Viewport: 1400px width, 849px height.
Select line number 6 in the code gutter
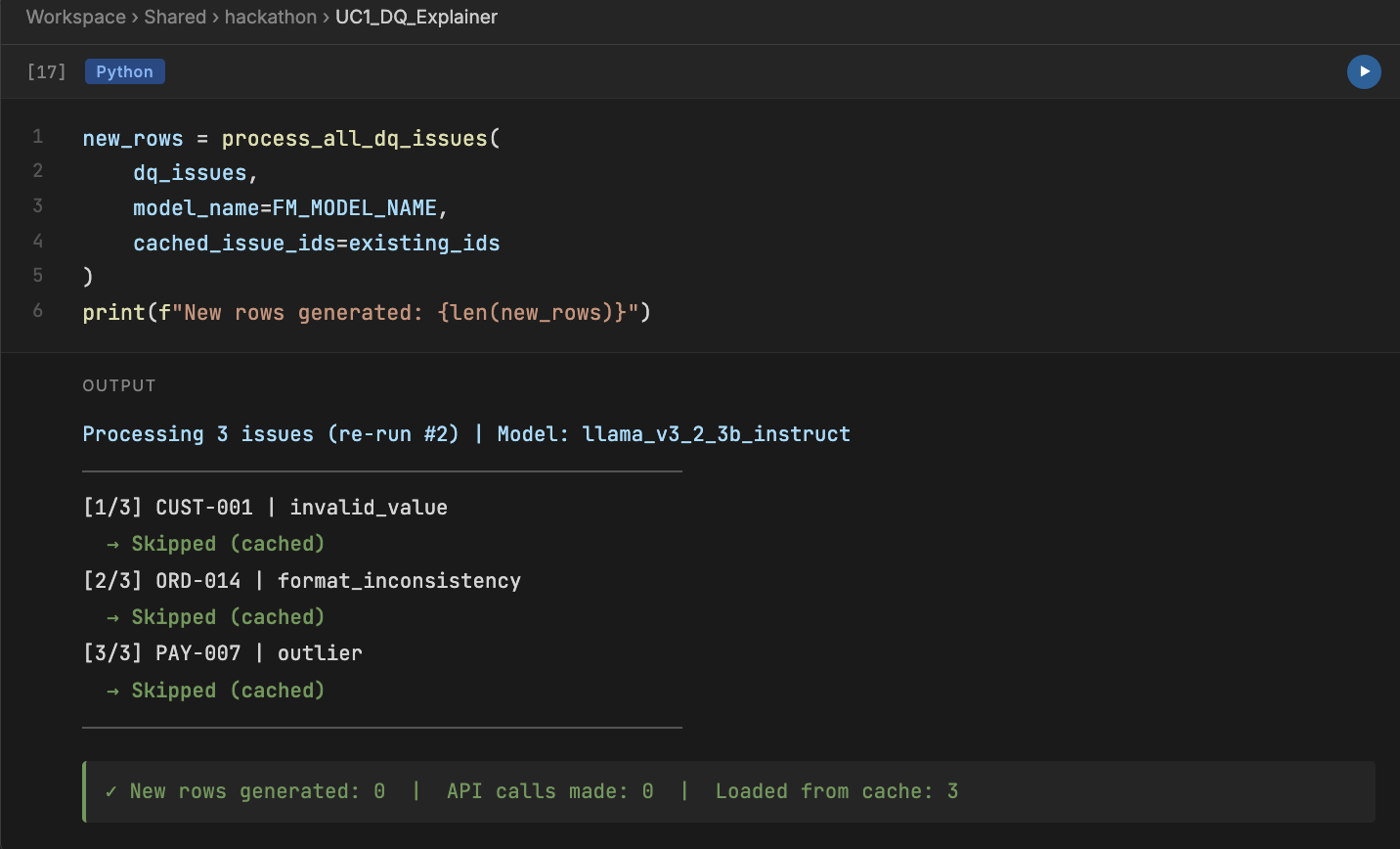pyautogui.click(x=38, y=311)
